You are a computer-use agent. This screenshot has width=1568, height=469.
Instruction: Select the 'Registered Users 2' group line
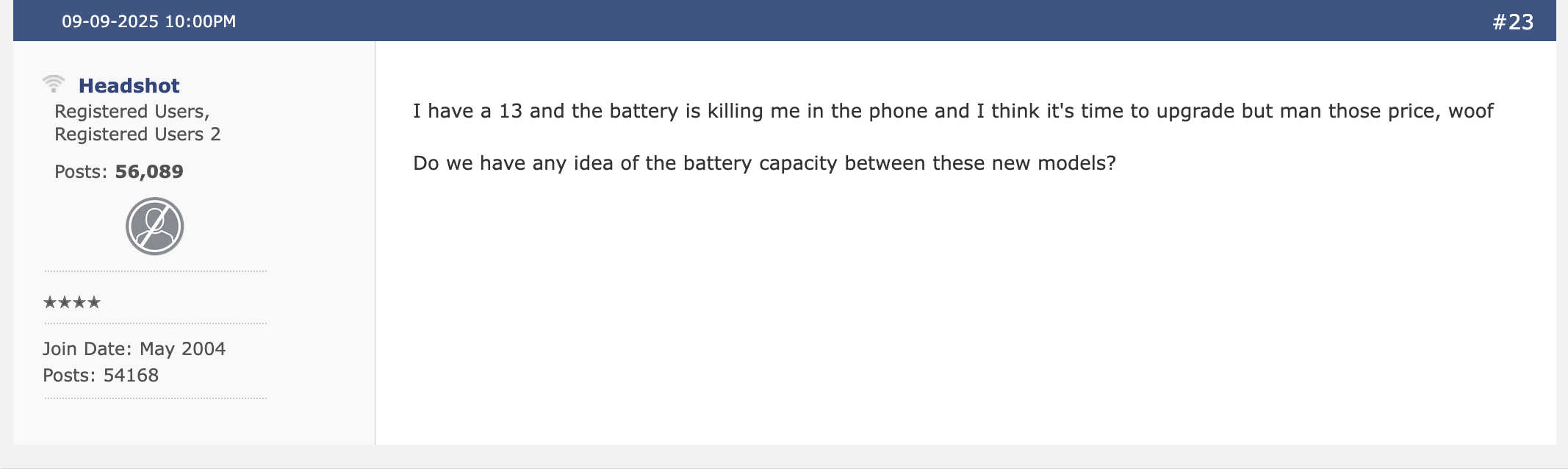[x=137, y=135]
